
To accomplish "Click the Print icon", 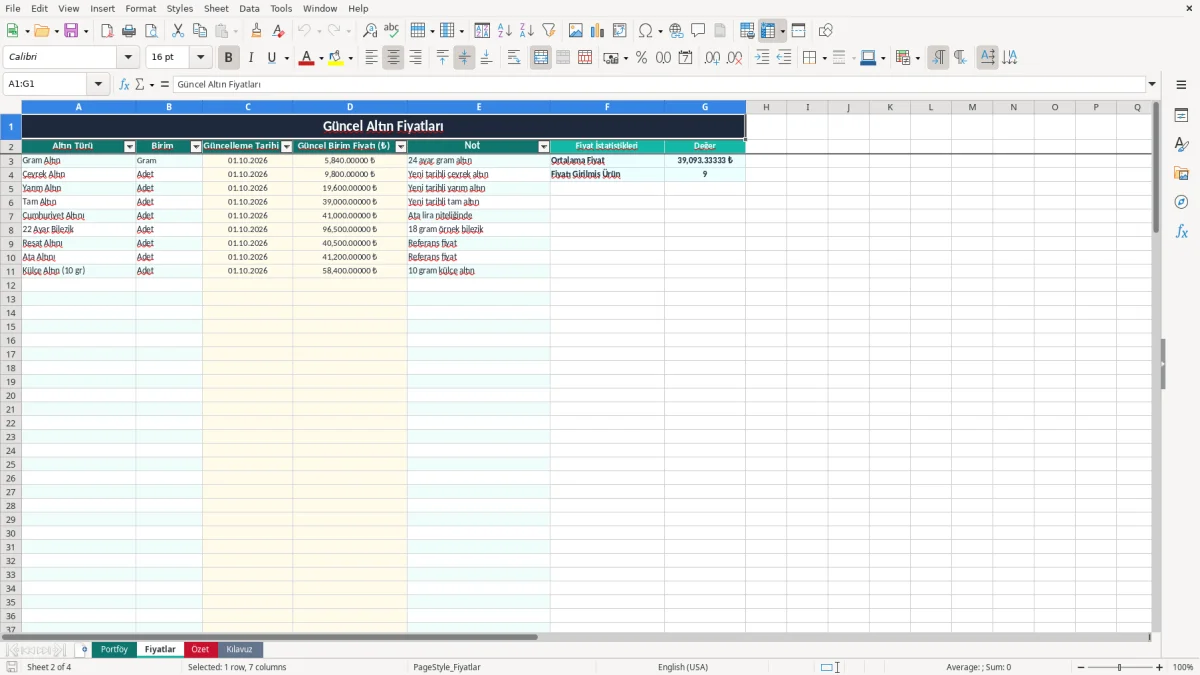I will coord(129,31).
